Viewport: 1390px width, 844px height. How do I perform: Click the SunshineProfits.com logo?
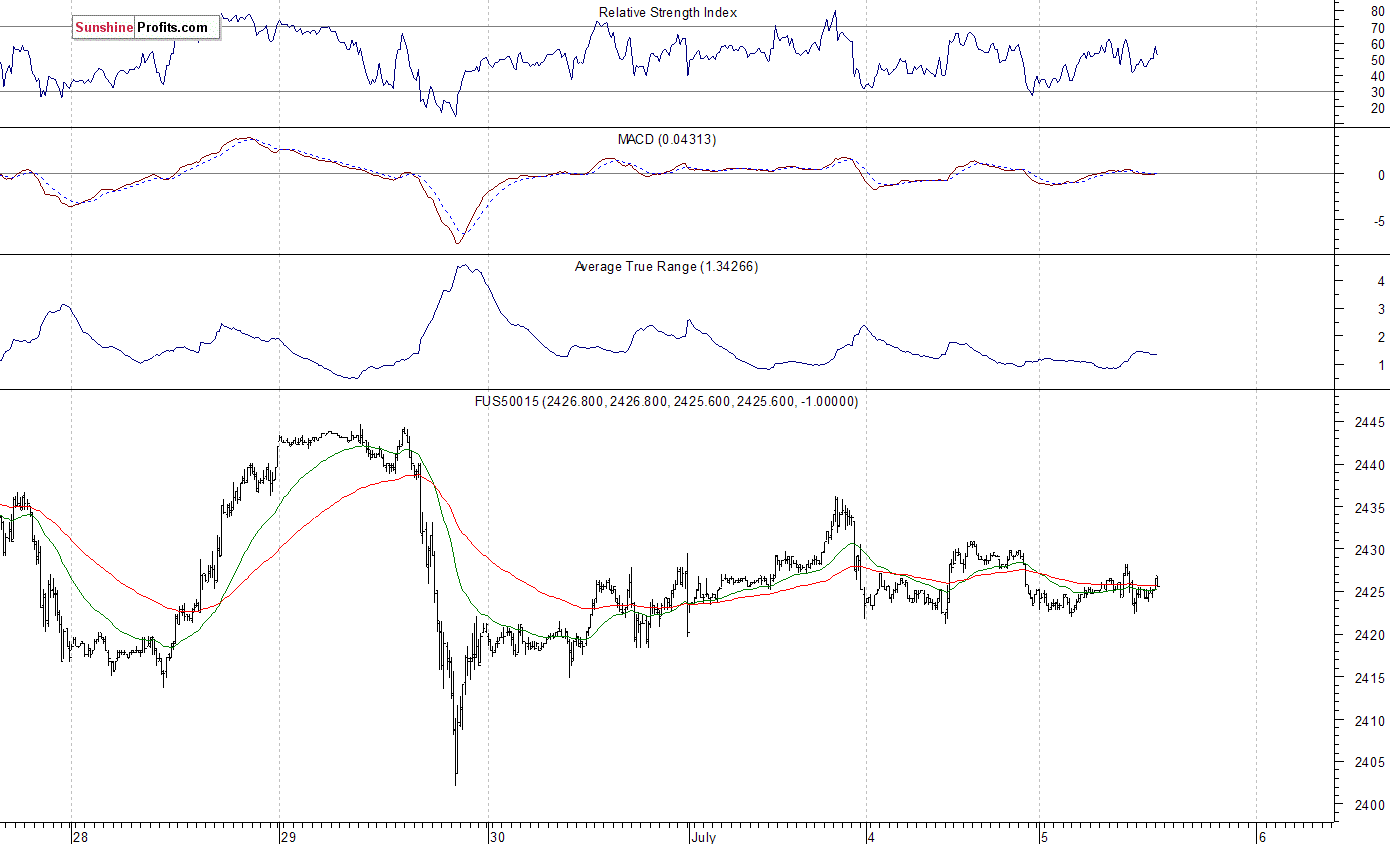pyautogui.click(x=145, y=28)
